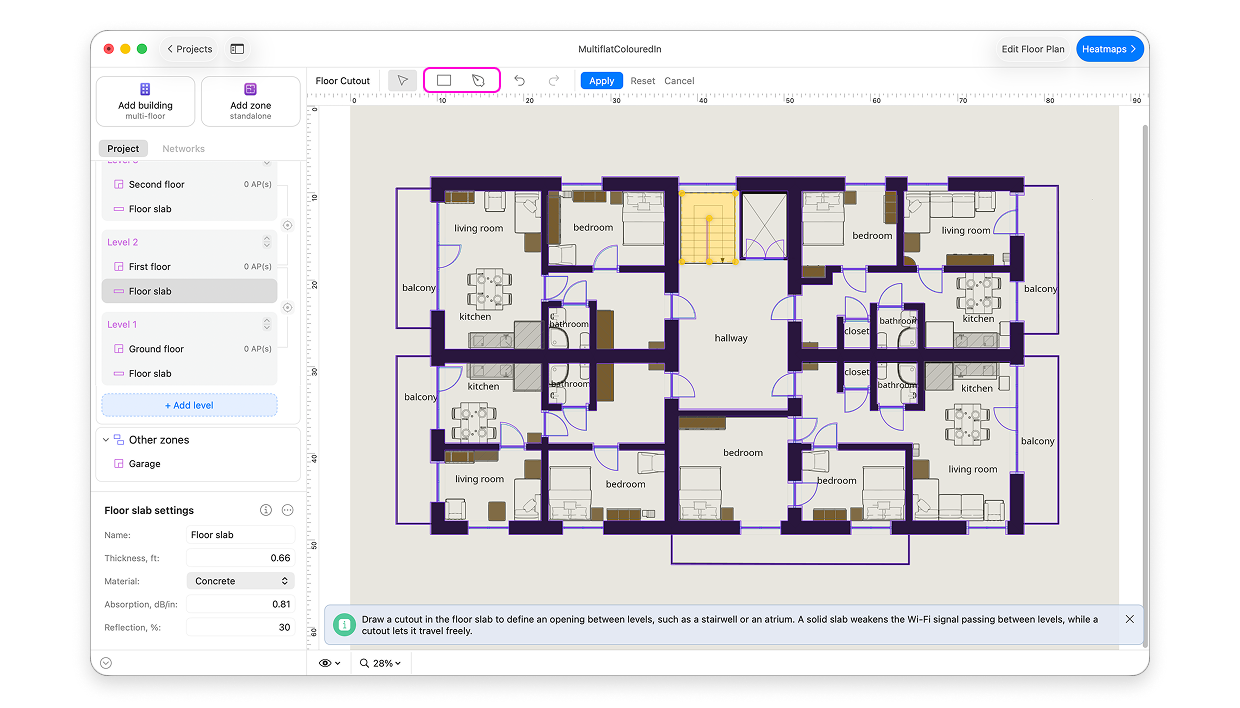
Task: Select the Second floor row
Action: [x=189, y=184]
